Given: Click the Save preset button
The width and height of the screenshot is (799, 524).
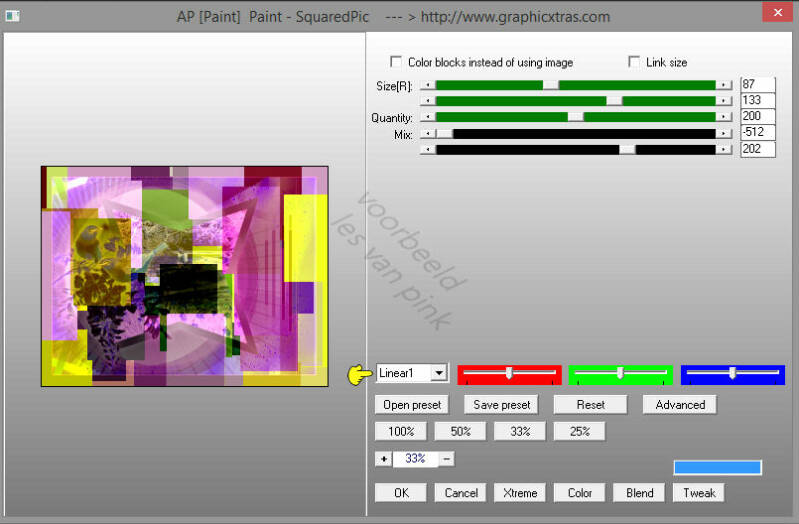Looking at the screenshot, I should pos(501,405).
